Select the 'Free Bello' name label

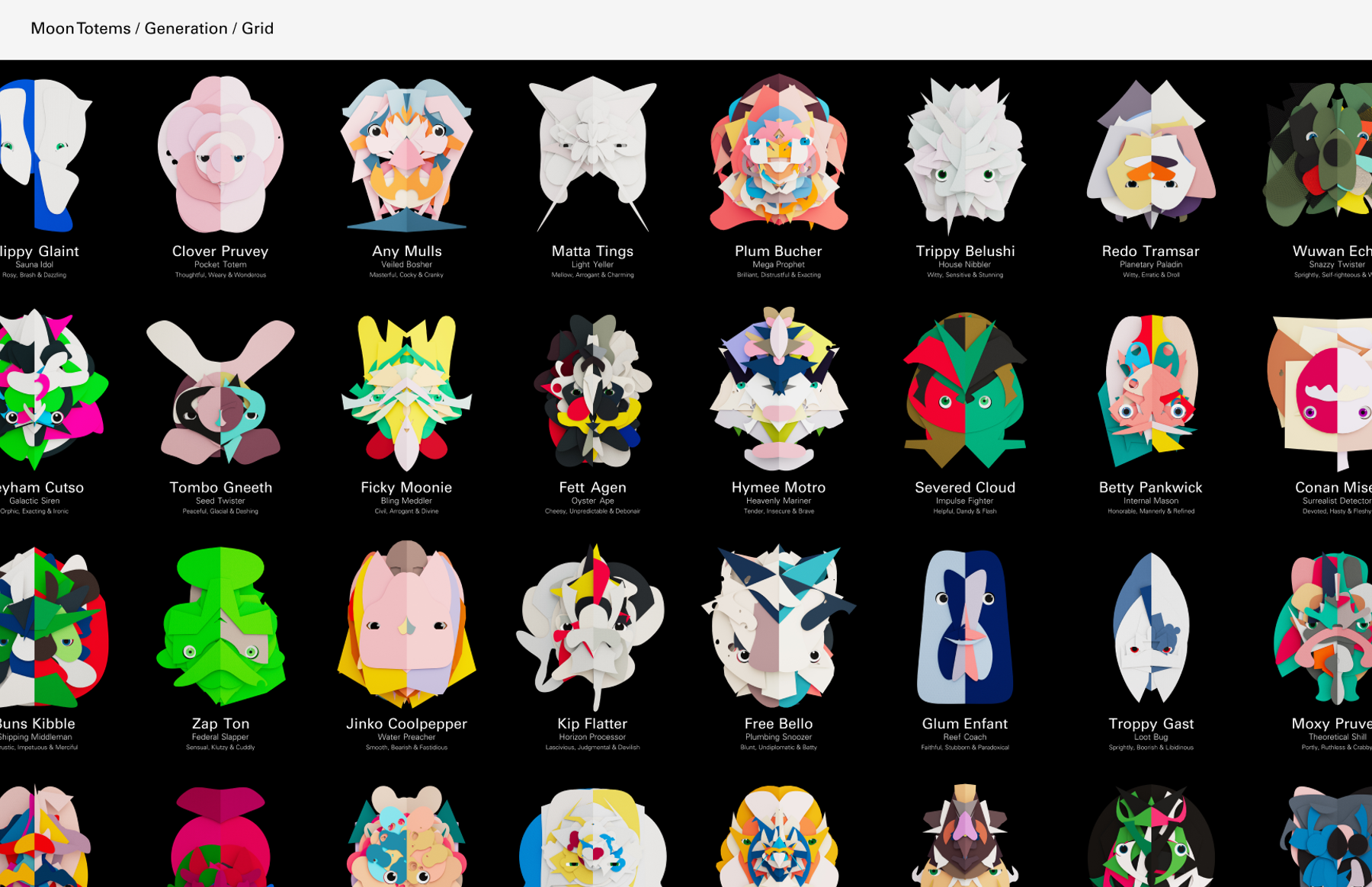click(778, 723)
